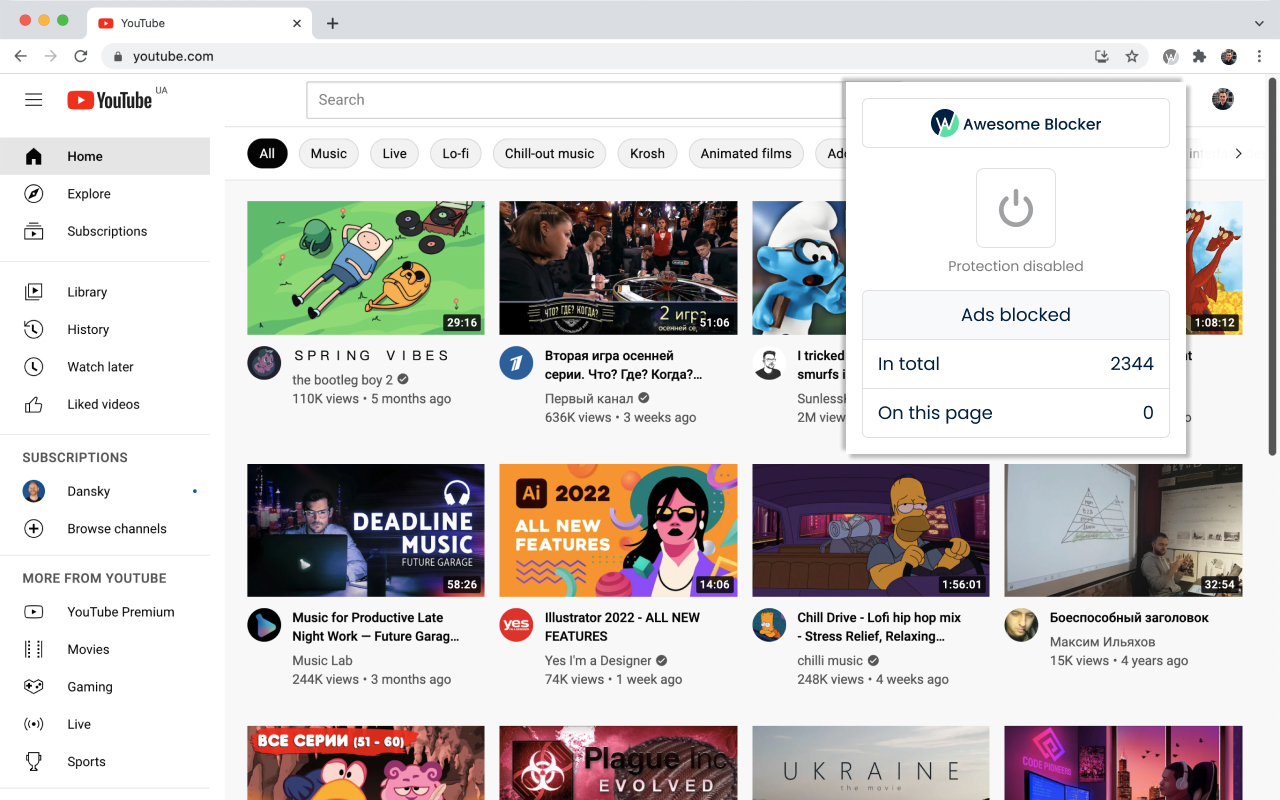Open Watch later in the sidebar
This screenshot has width=1280, height=800.
(x=105, y=367)
